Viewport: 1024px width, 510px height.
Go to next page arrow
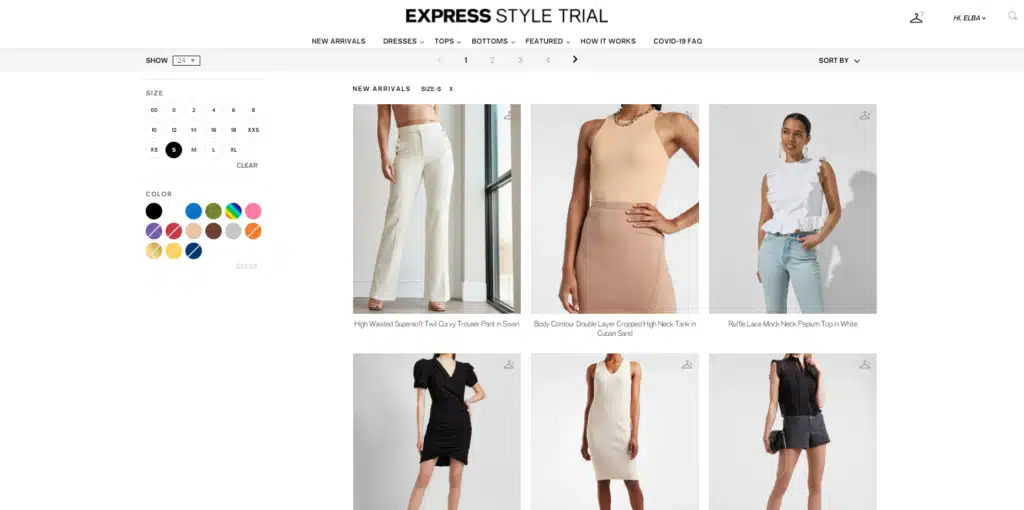click(575, 59)
